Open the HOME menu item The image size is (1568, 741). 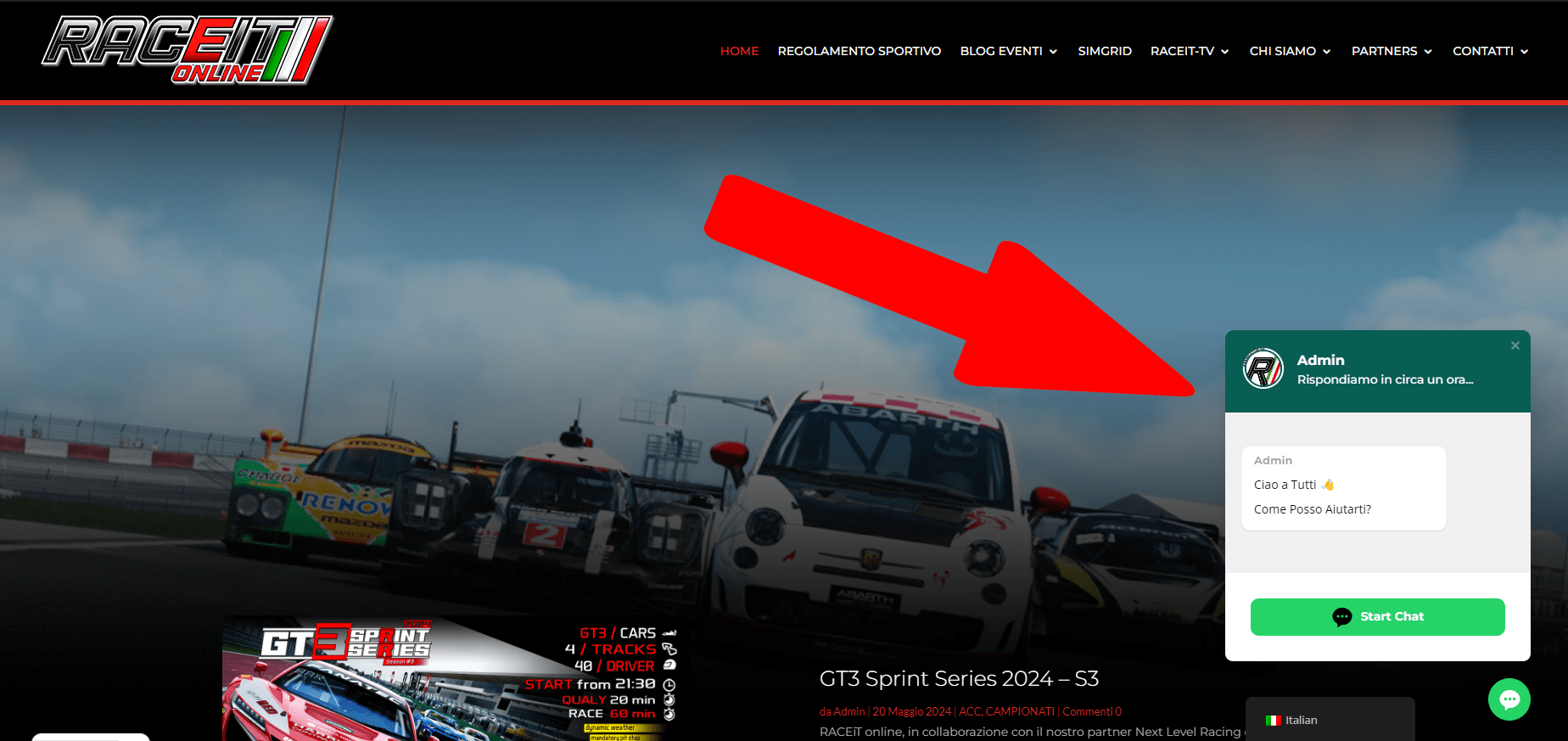coord(739,51)
